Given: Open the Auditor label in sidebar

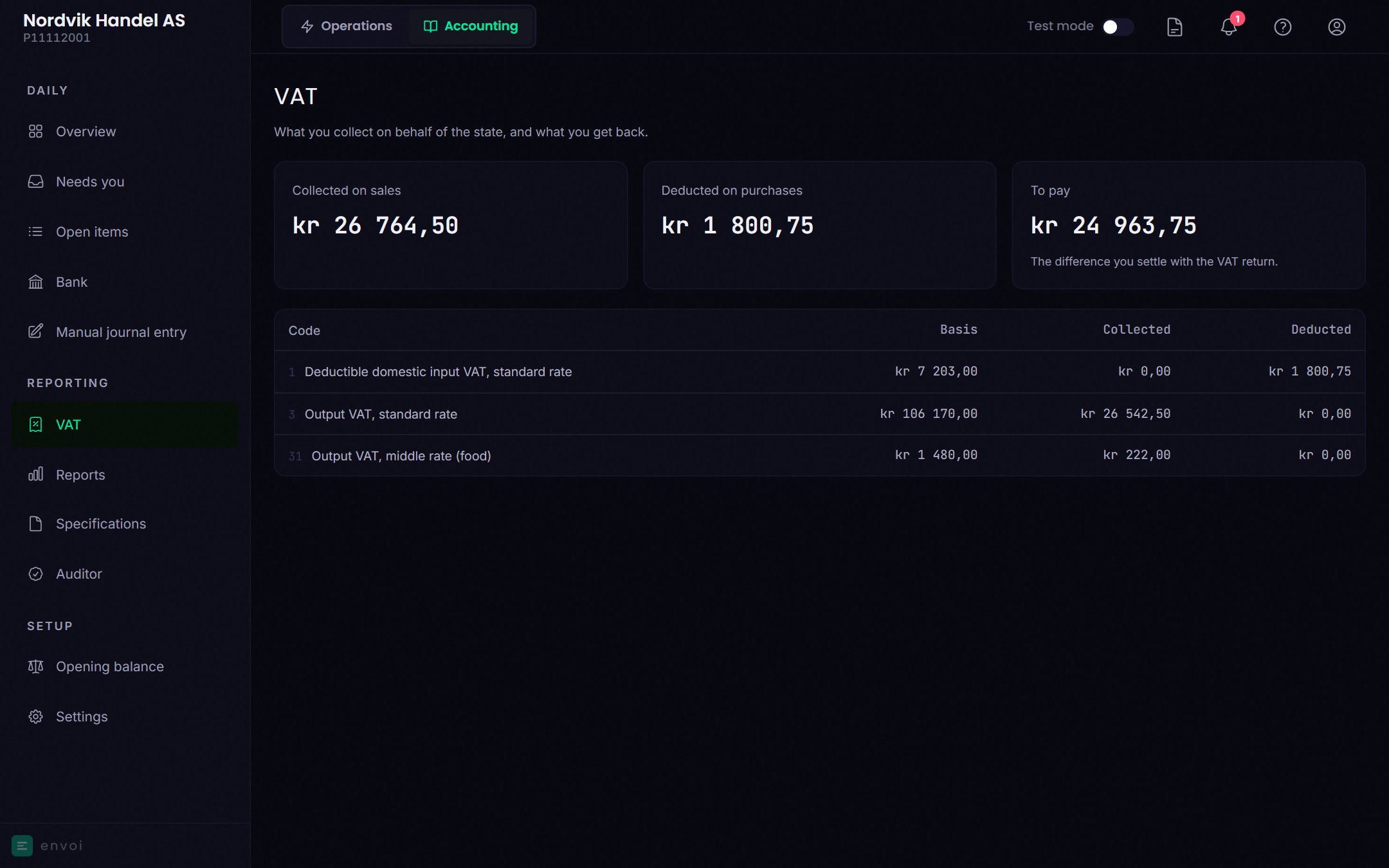Looking at the screenshot, I should tap(79, 574).
